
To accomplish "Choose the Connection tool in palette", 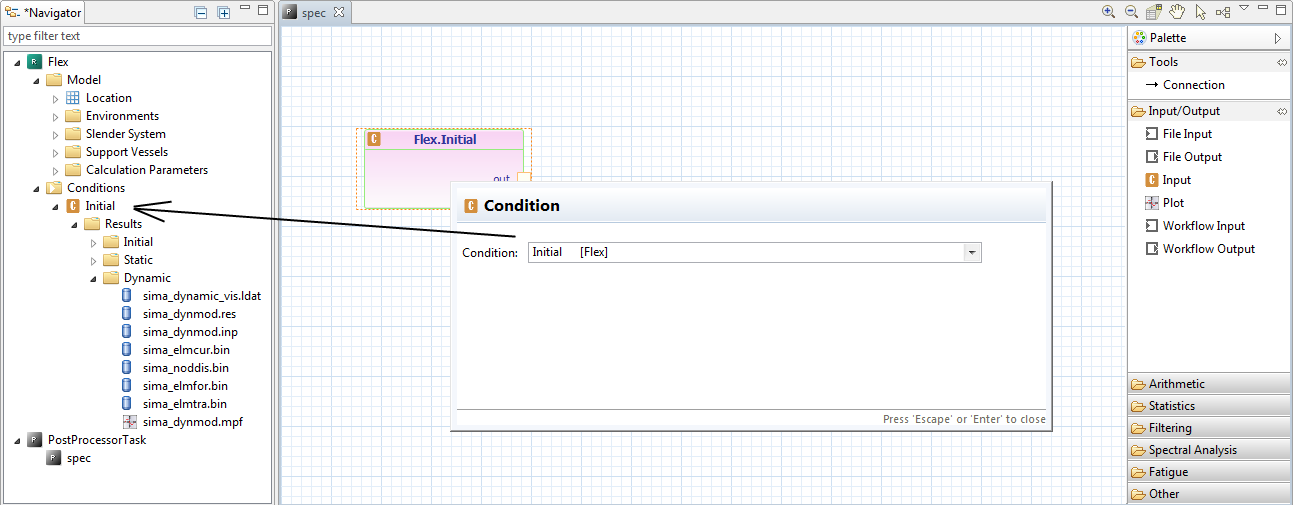I will click(1193, 85).
